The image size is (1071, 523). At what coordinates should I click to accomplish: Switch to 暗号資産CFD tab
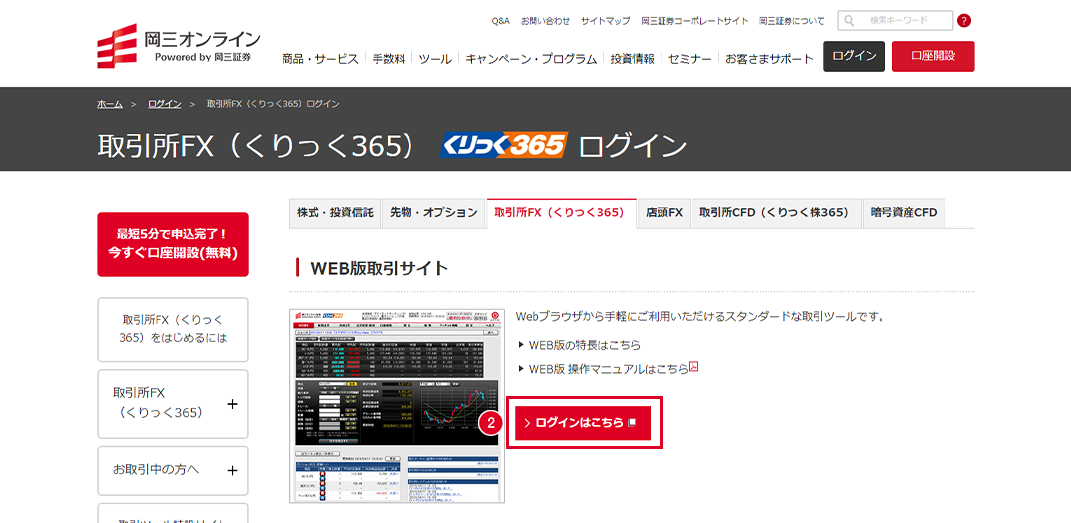pos(904,212)
